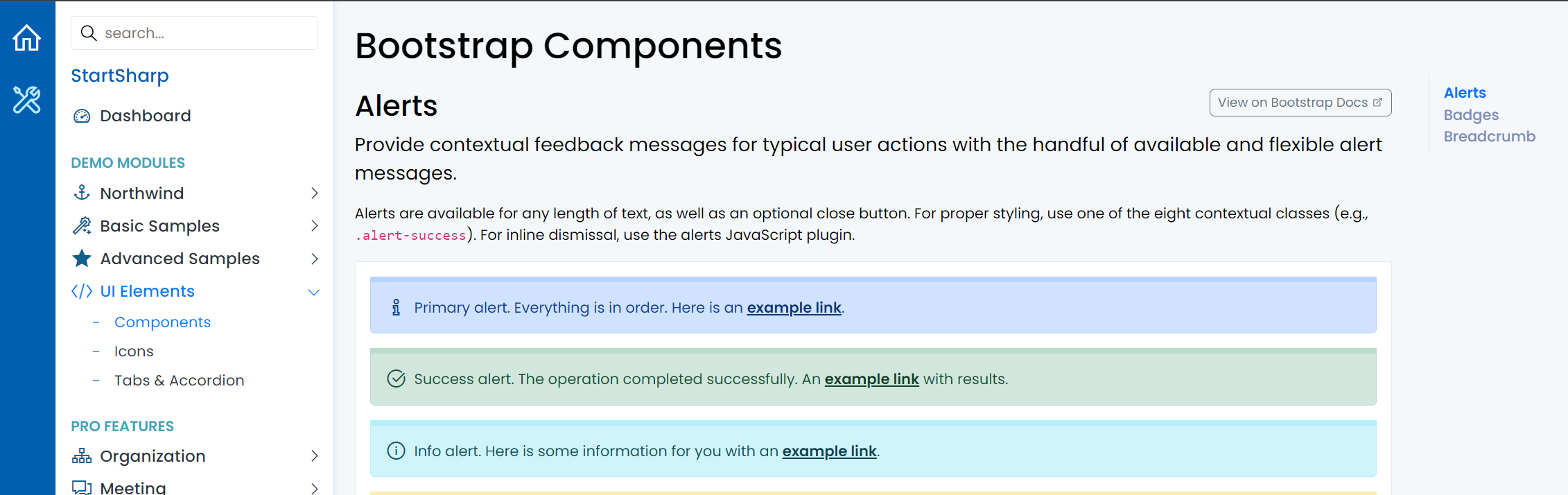Jump to Badges in page contents

point(1471,115)
